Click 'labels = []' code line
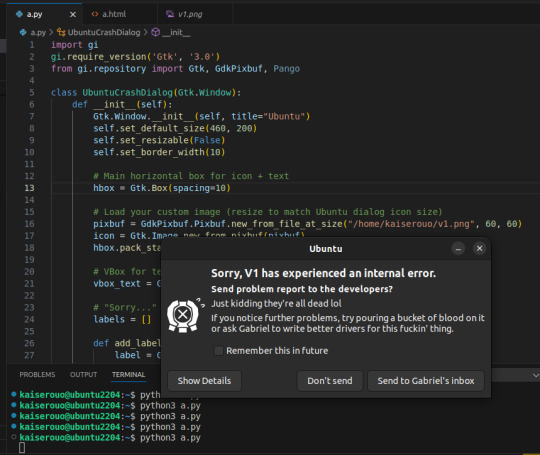The height and width of the screenshot is (455, 540). pos(122,319)
